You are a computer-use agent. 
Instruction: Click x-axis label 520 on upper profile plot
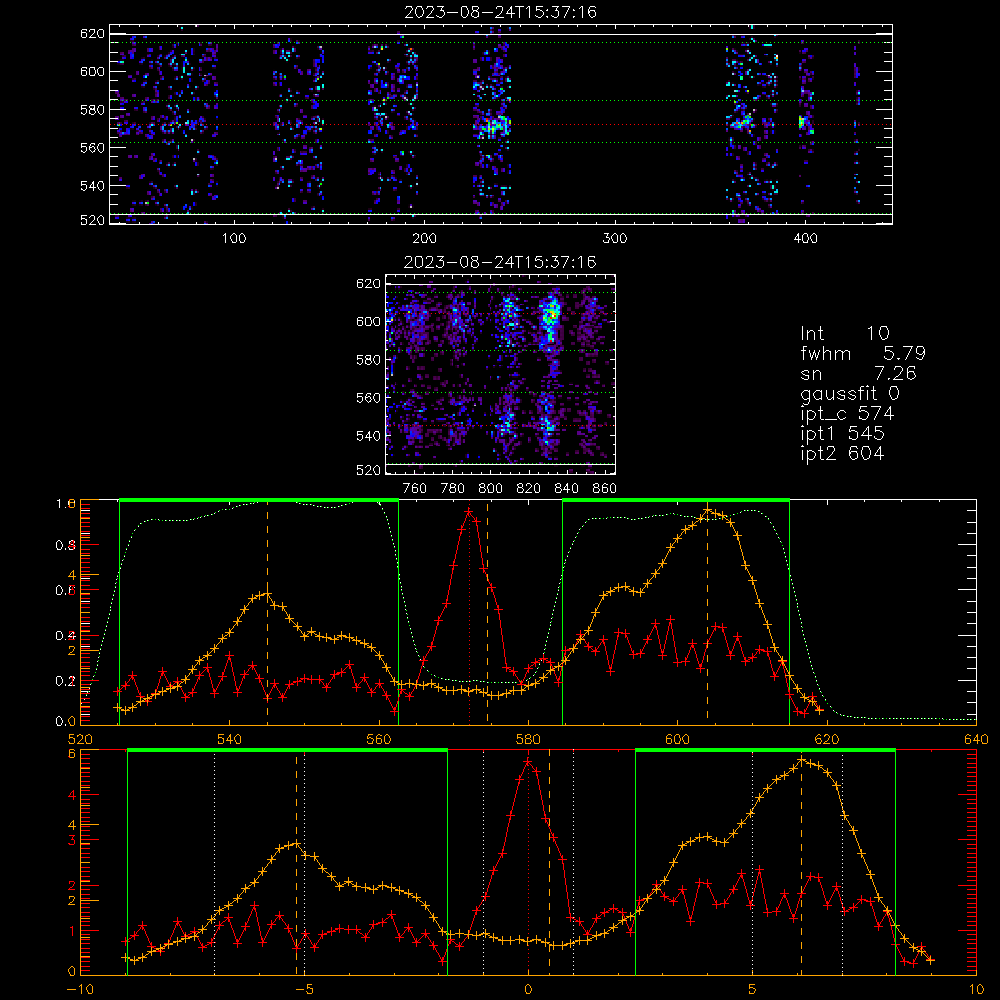point(80,739)
